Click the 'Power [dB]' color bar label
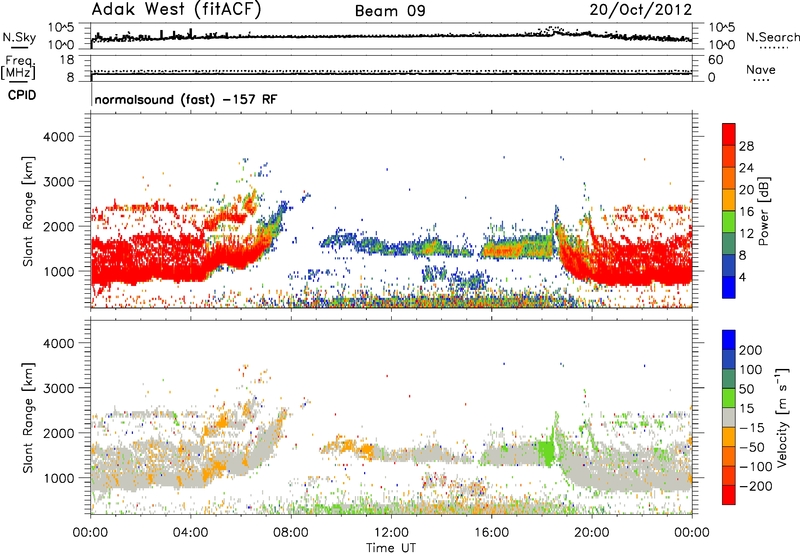The height and width of the screenshot is (554, 800). (x=763, y=211)
